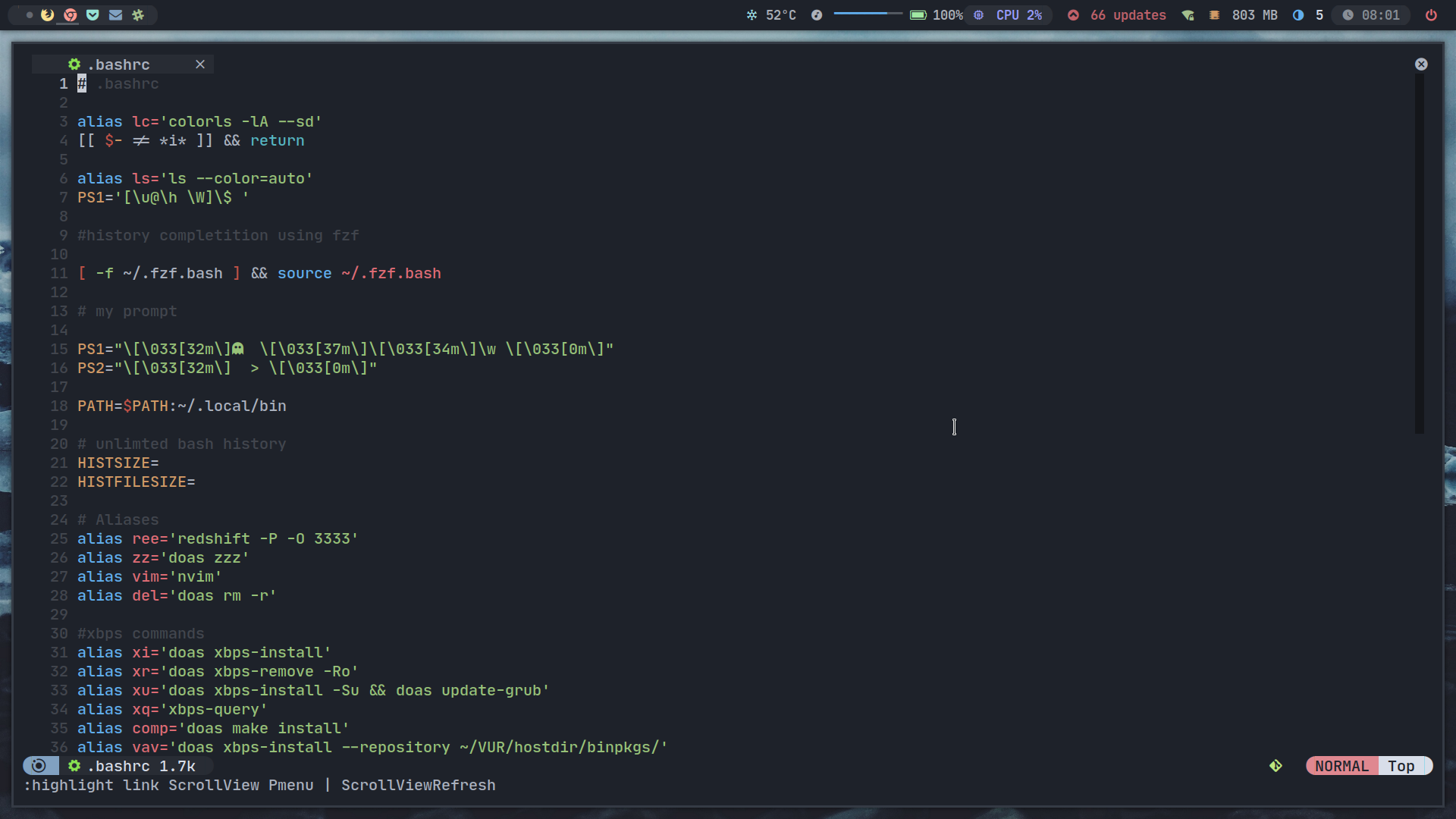Adjust the brightness slider in the top bar
Viewport: 1456px width, 819px height.
867,14
